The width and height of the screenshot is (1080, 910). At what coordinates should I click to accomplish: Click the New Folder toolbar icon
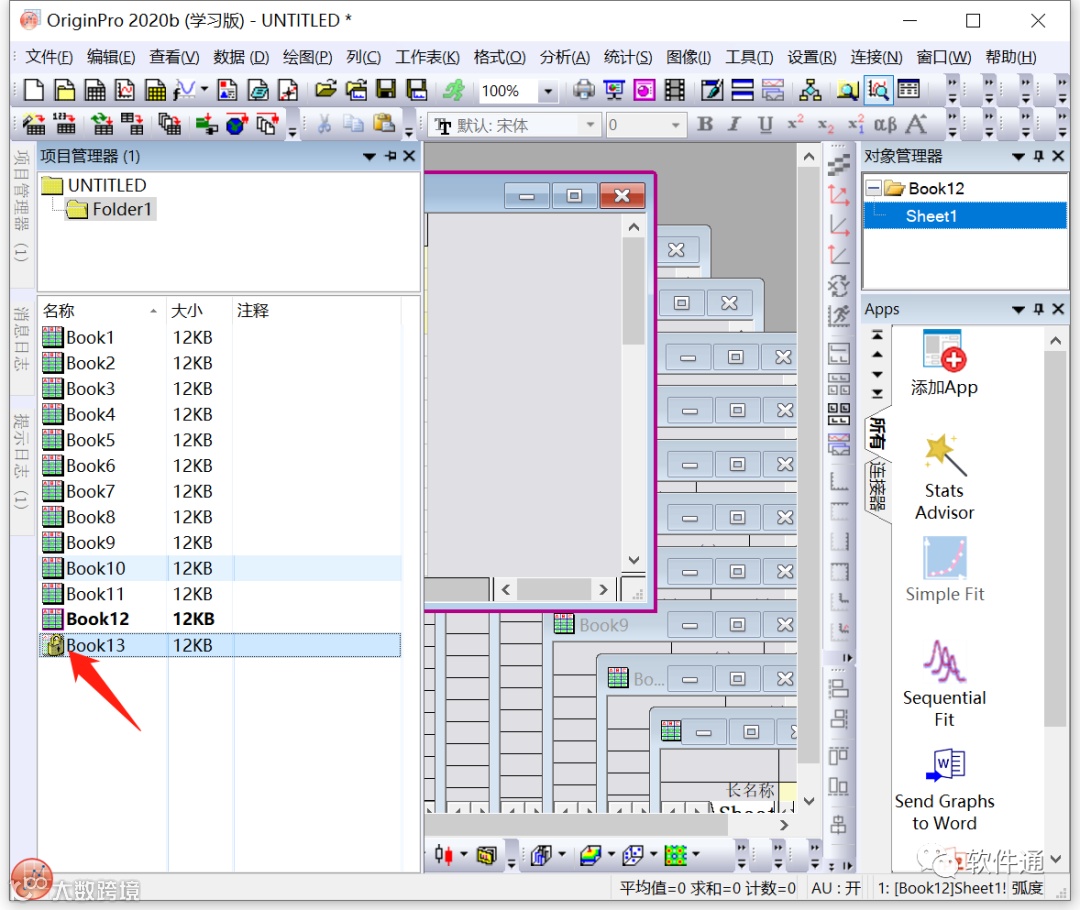tap(64, 90)
